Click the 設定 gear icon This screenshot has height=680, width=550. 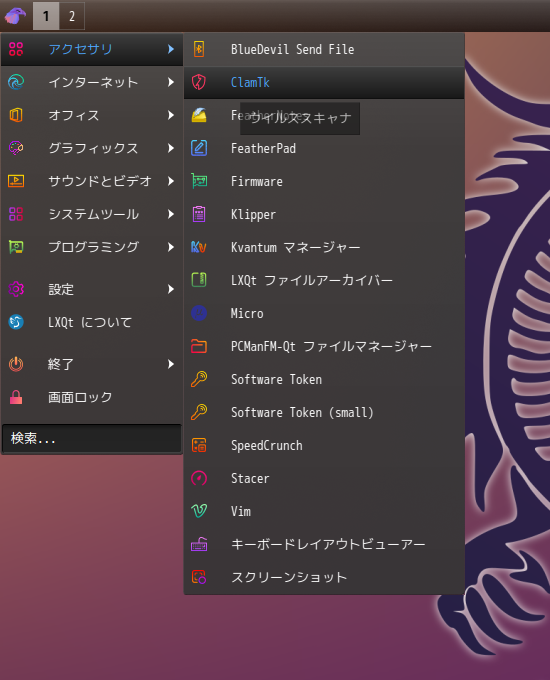pos(16,289)
